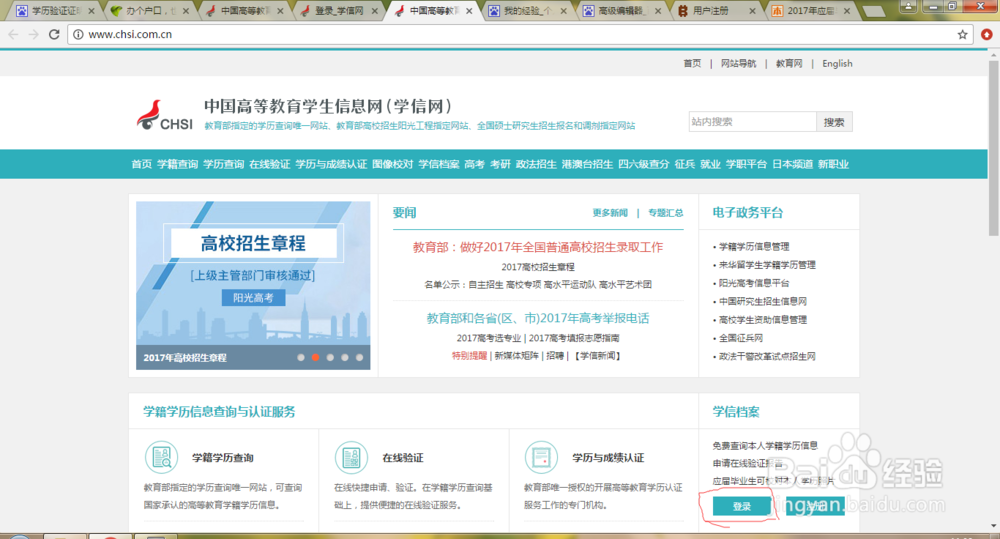1000x539 pixels.
Task: Open the 阳光高考信息平台 link
Action: coord(754,283)
